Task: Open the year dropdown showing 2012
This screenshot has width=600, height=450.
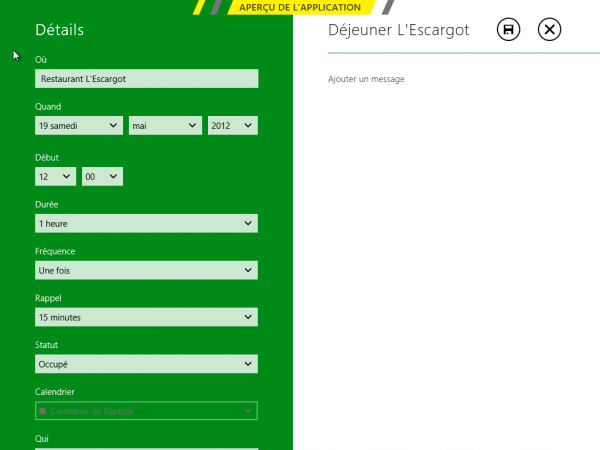Action: click(232, 125)
